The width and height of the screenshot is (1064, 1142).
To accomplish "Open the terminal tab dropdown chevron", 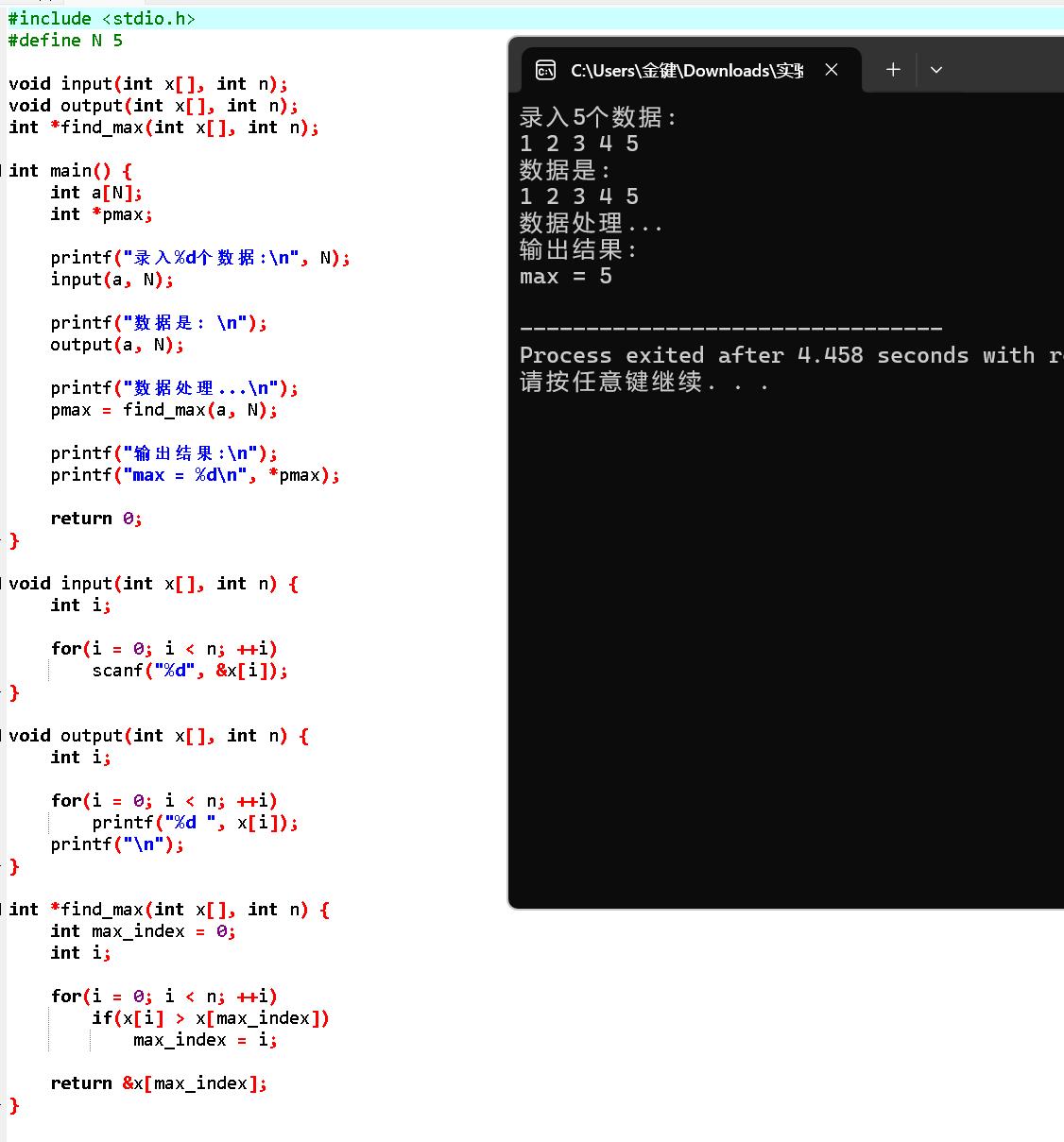I will [935, 69].
